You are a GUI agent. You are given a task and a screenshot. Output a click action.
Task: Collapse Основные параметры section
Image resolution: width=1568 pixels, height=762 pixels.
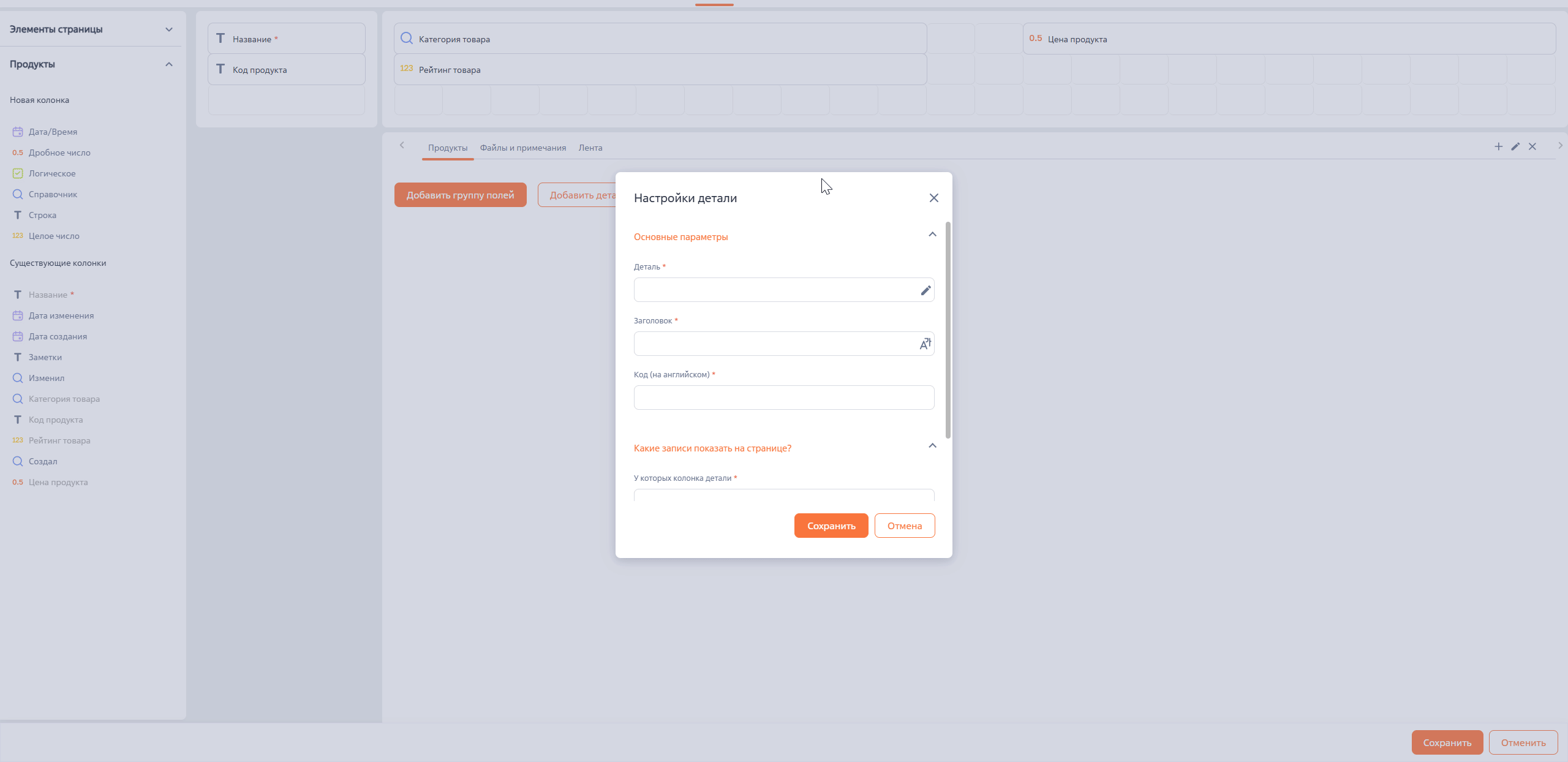[932, 235]
